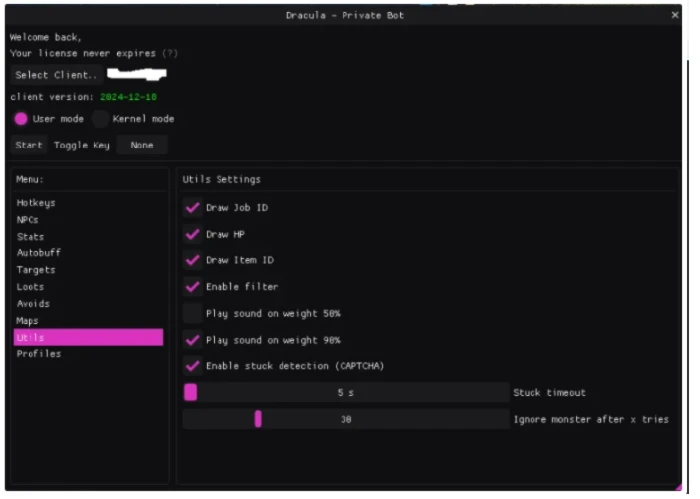
Task: Open the Select Client picker
Action: click(x=56, y=75)
